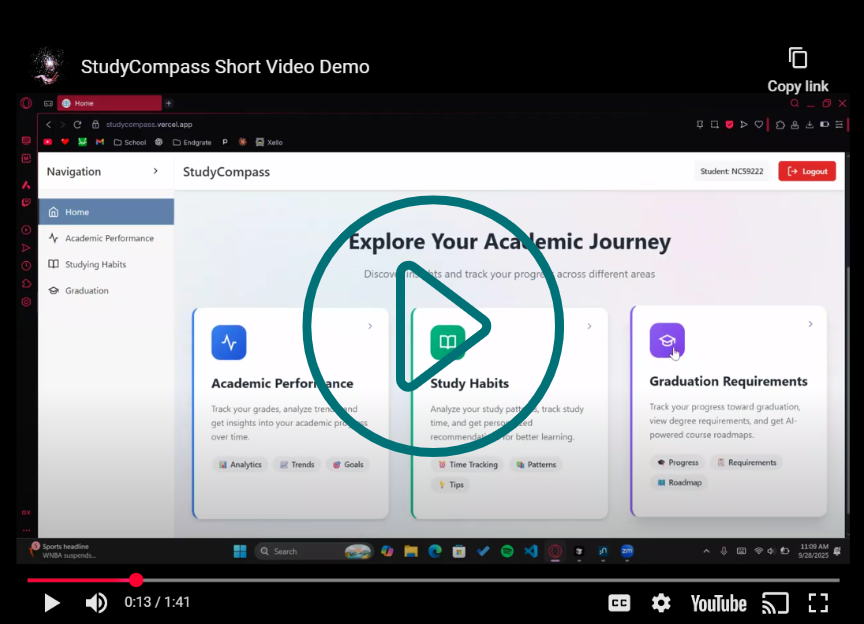Mute the video with the speaker icon

(x=96, y=602)
